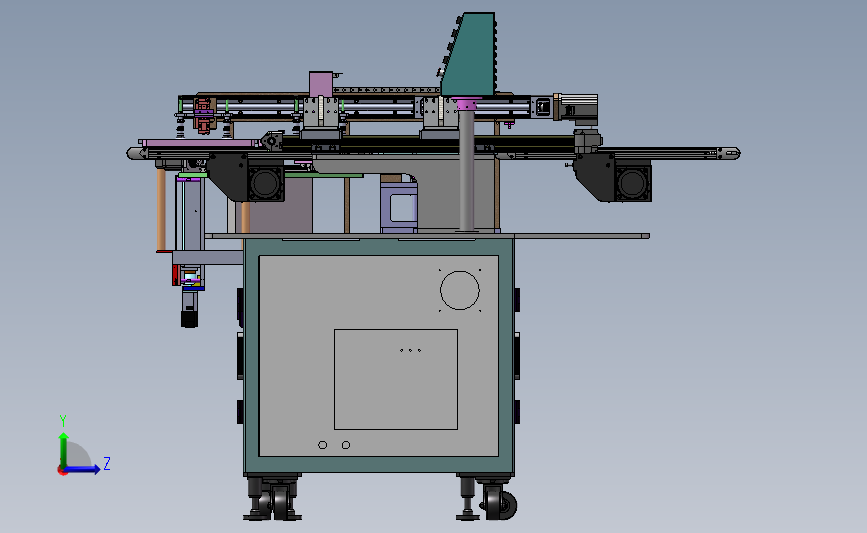Select the copper vertical rod on the left
The width and height of the screenshot is (867, 533).
(161, 210)
